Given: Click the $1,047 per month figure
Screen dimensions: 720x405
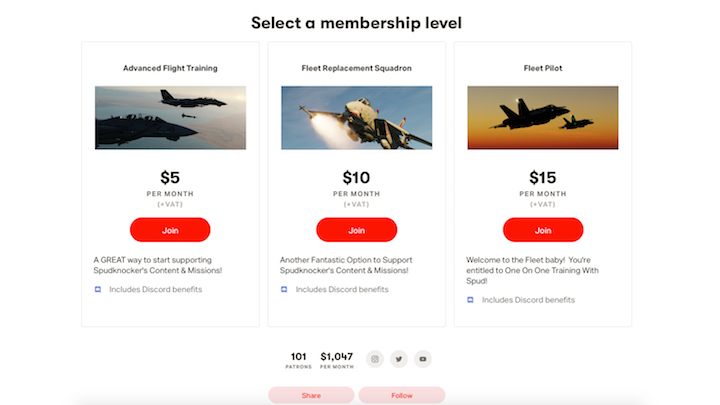Looking at the screenshot, I should pos(337,360).
